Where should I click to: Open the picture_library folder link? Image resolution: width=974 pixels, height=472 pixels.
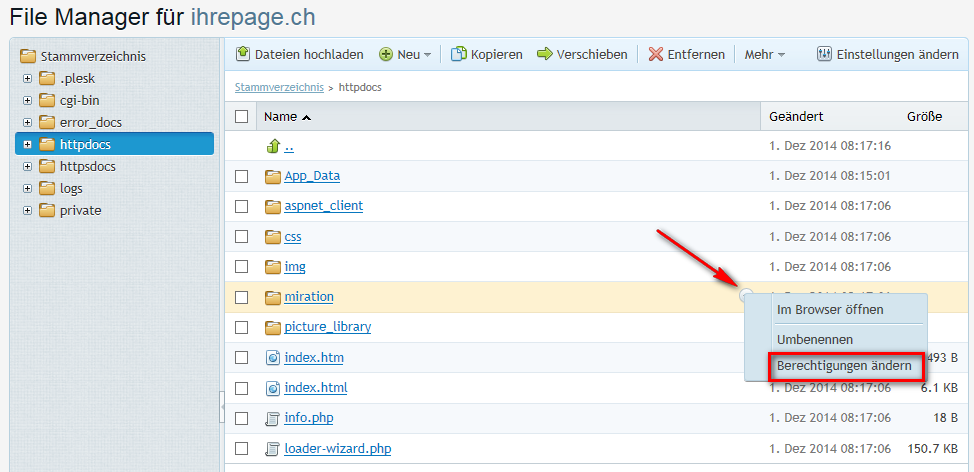(x=327, y=327)
